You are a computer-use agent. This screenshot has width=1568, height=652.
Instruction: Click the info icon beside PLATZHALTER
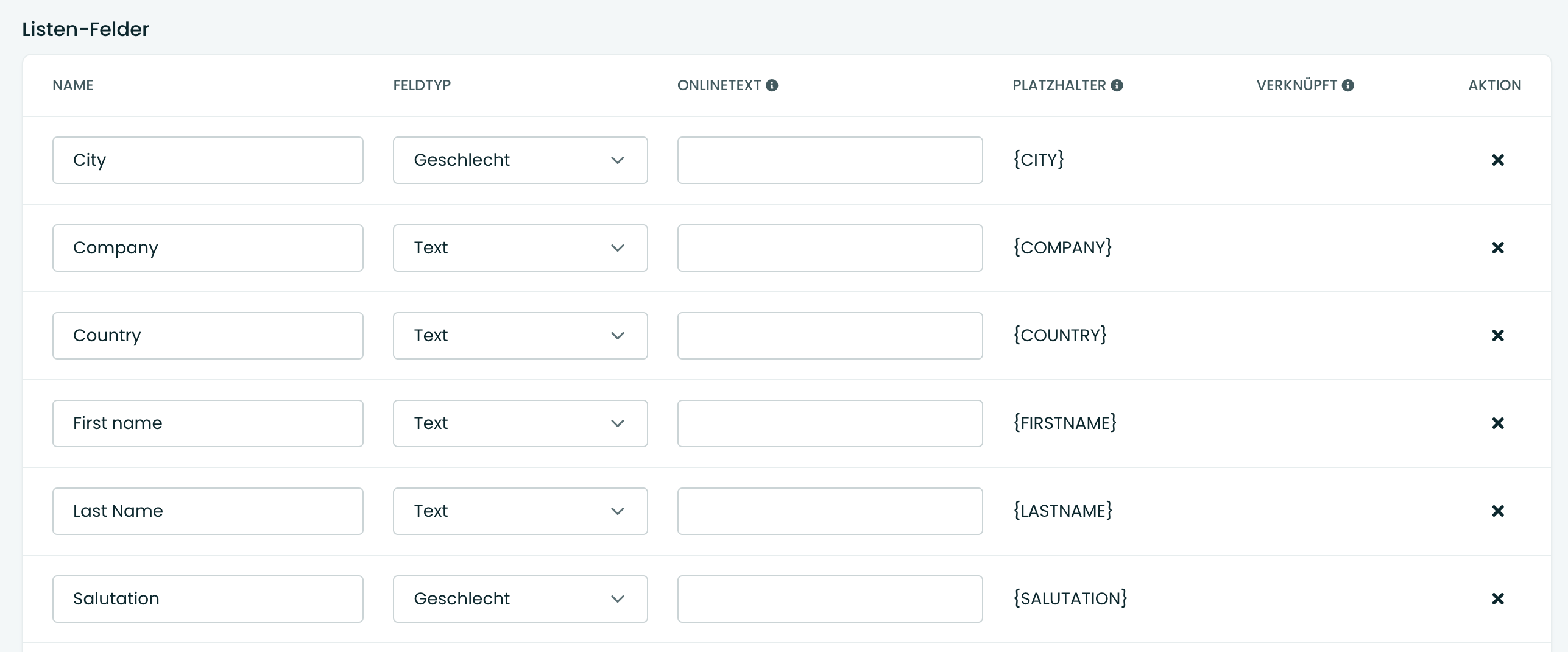1117,85
